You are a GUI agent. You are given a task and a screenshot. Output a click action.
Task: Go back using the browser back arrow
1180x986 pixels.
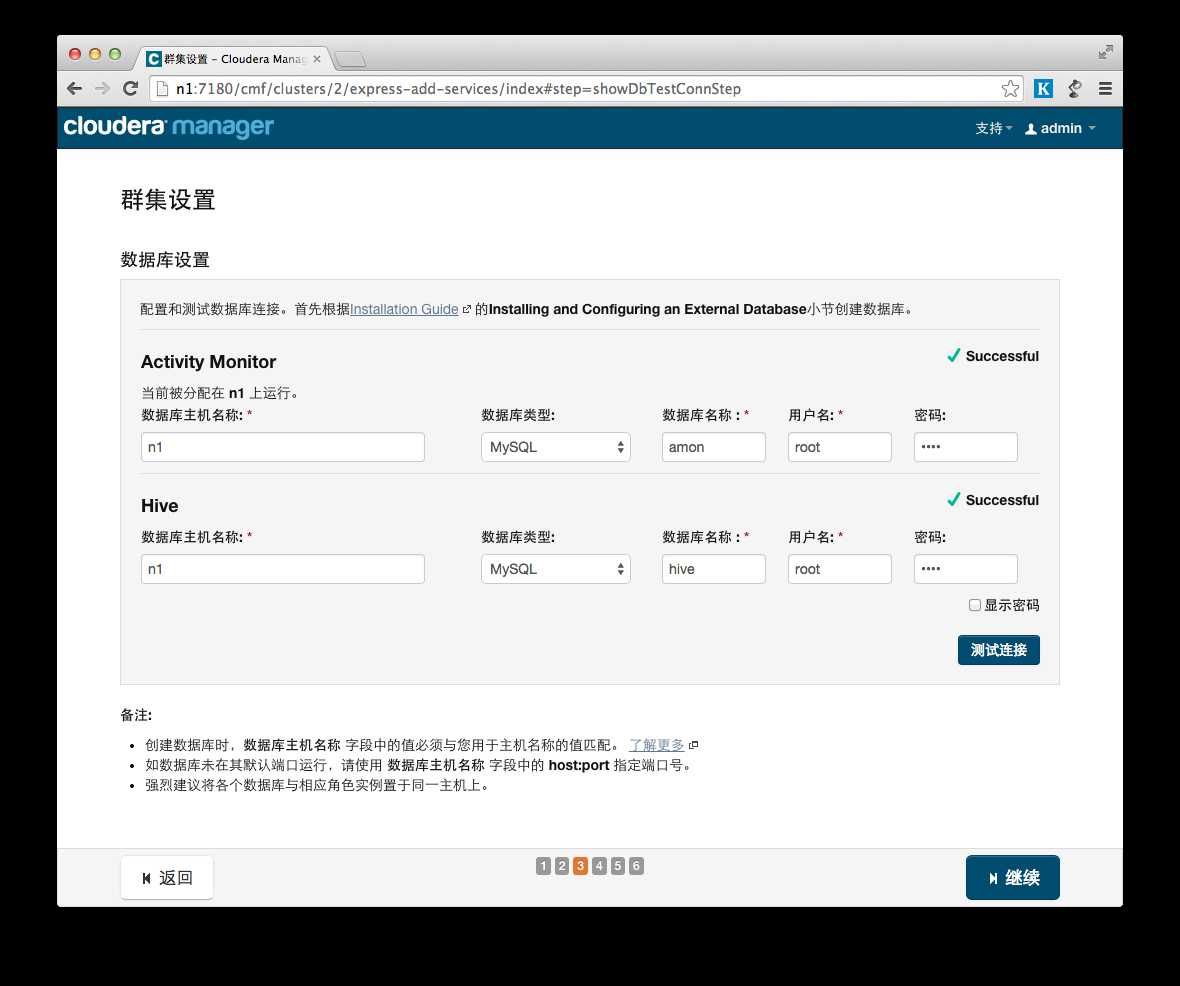[75, 89]
